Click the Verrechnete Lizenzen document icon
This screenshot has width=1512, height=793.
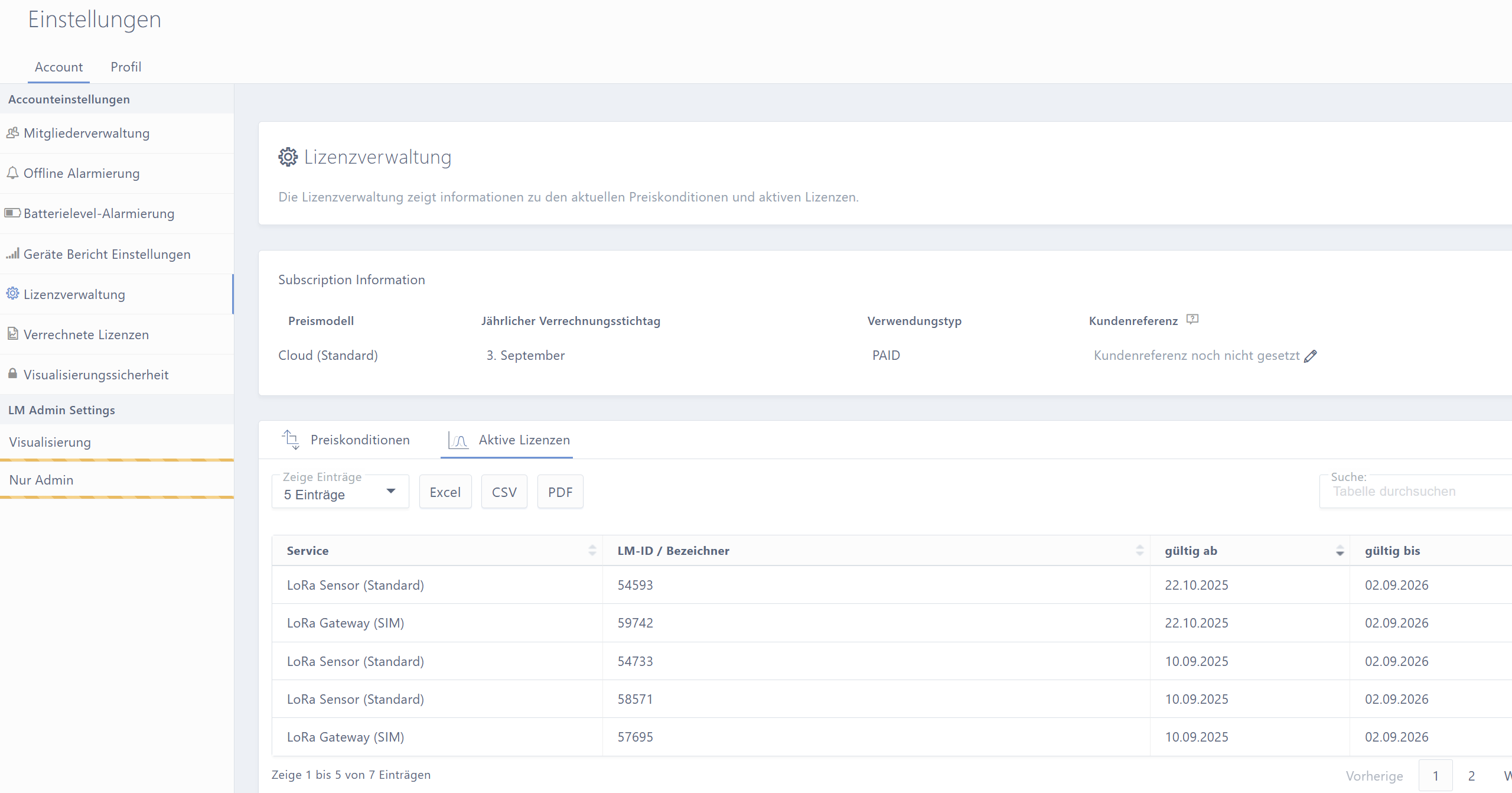pyautogui.click(x=12, y=334)
